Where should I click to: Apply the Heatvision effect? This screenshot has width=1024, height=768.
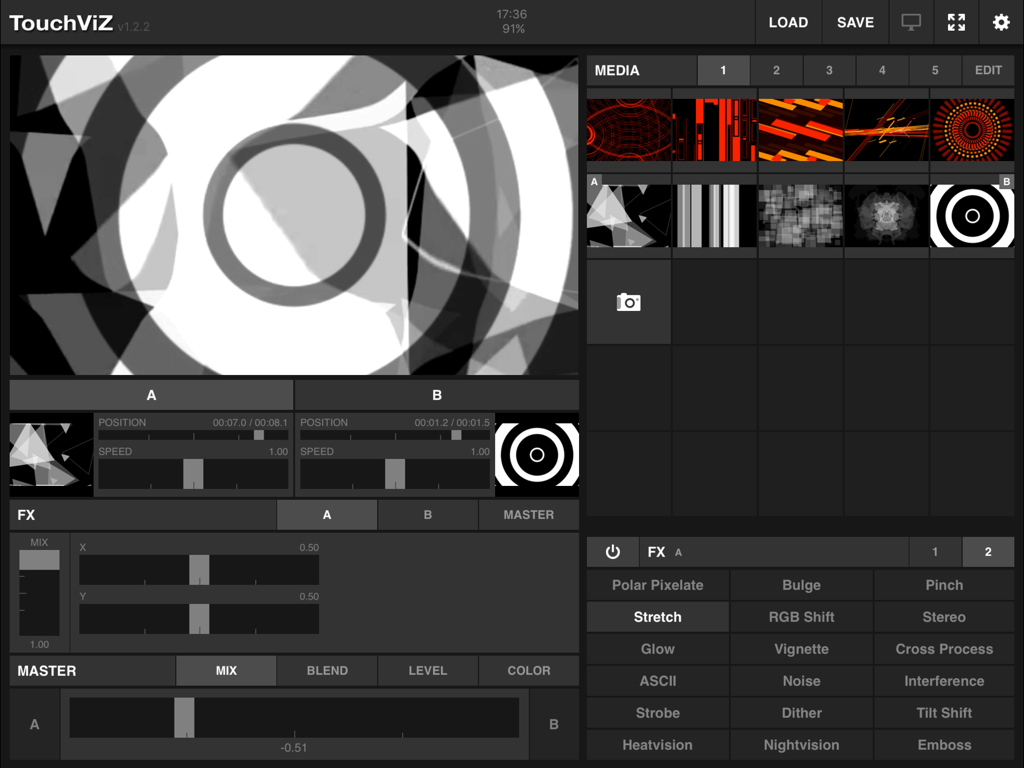point(658,745)
